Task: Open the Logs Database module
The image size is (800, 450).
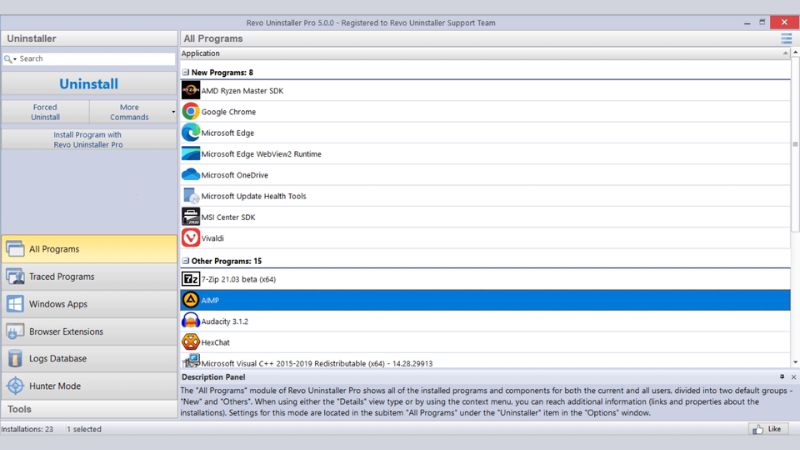Action: pos(89,359)
